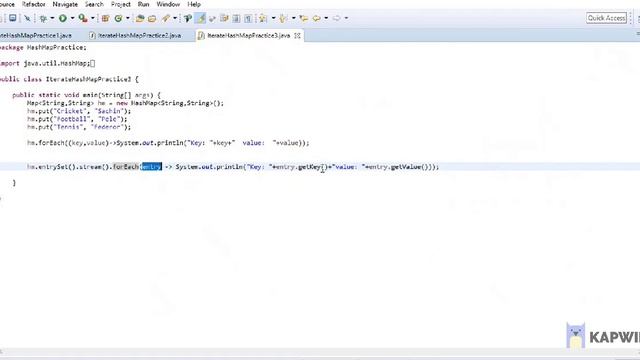Open the Next Annotation dropdown arrow
This screenshot has height=360, width=640.
273,18
